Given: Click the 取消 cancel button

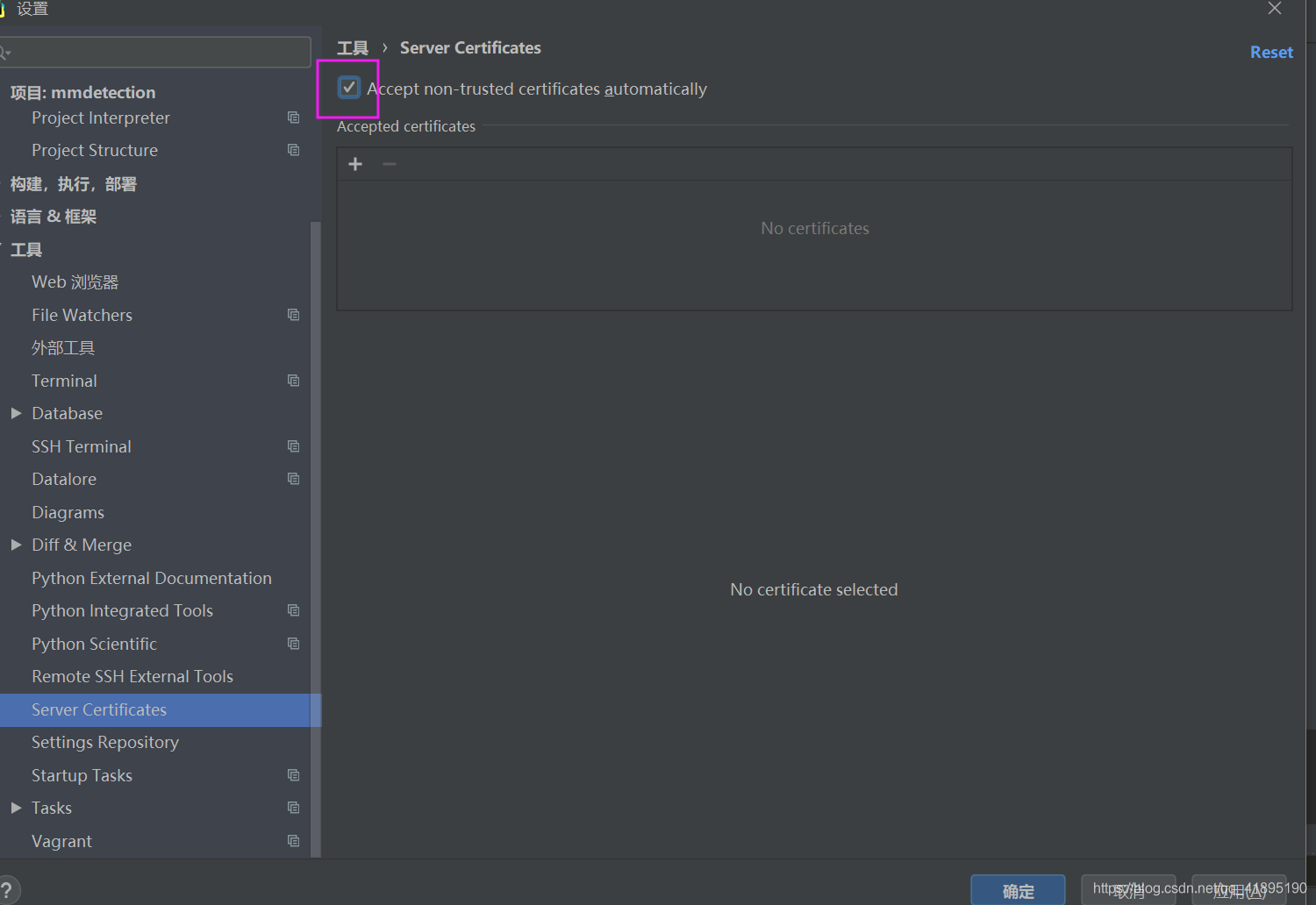Looking at the screenshot, I should [x=1128, y=890].
